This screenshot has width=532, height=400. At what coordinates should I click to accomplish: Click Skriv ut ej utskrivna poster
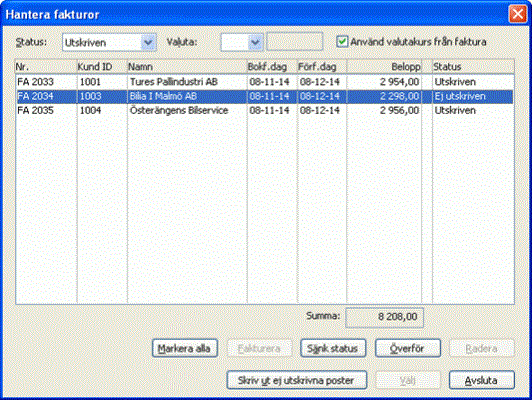[297, 380]
